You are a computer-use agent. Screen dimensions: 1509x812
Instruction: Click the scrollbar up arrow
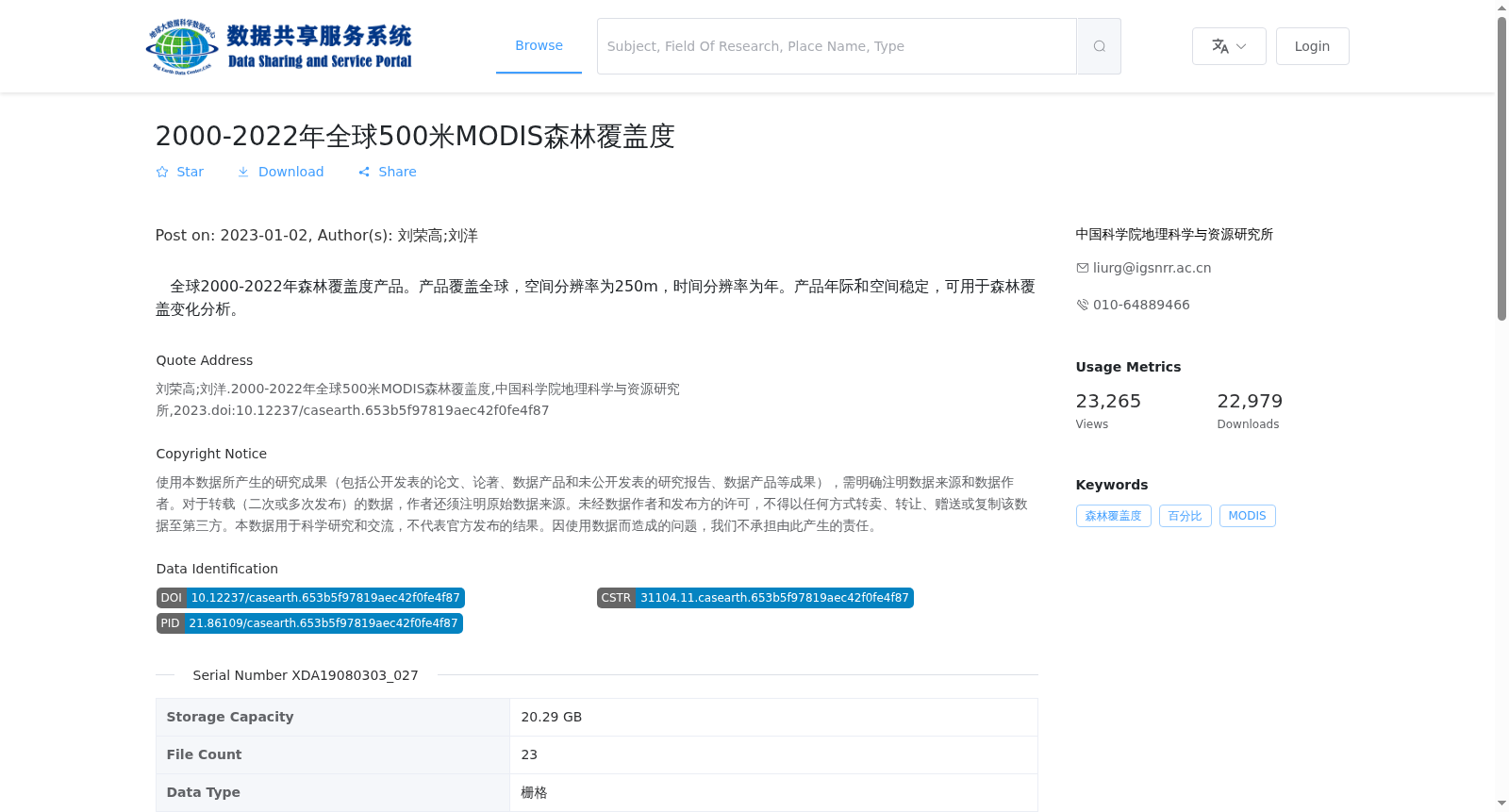[1502, 8]
